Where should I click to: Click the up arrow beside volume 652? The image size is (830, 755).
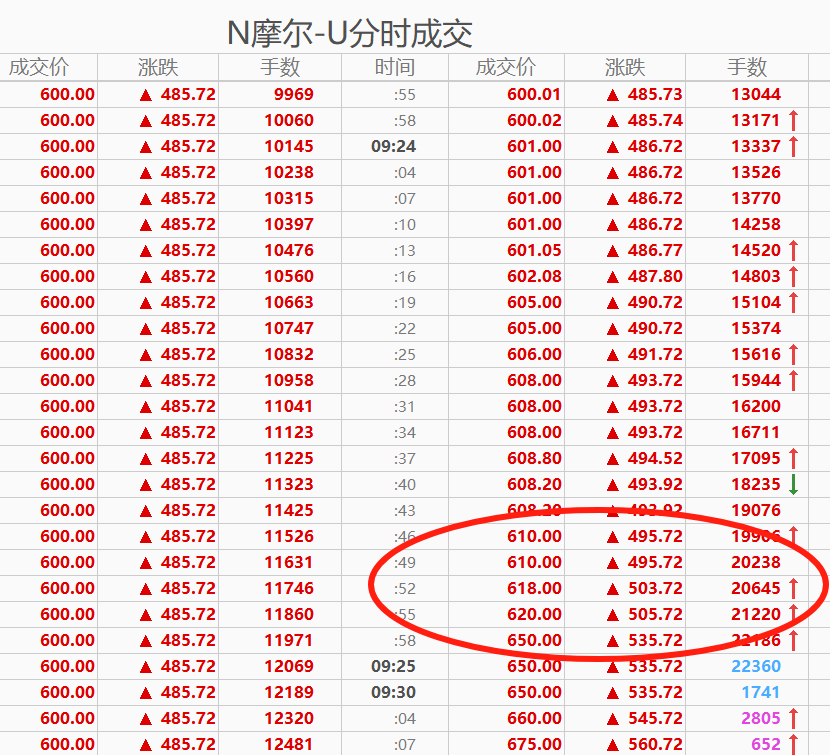pos(793,744)
